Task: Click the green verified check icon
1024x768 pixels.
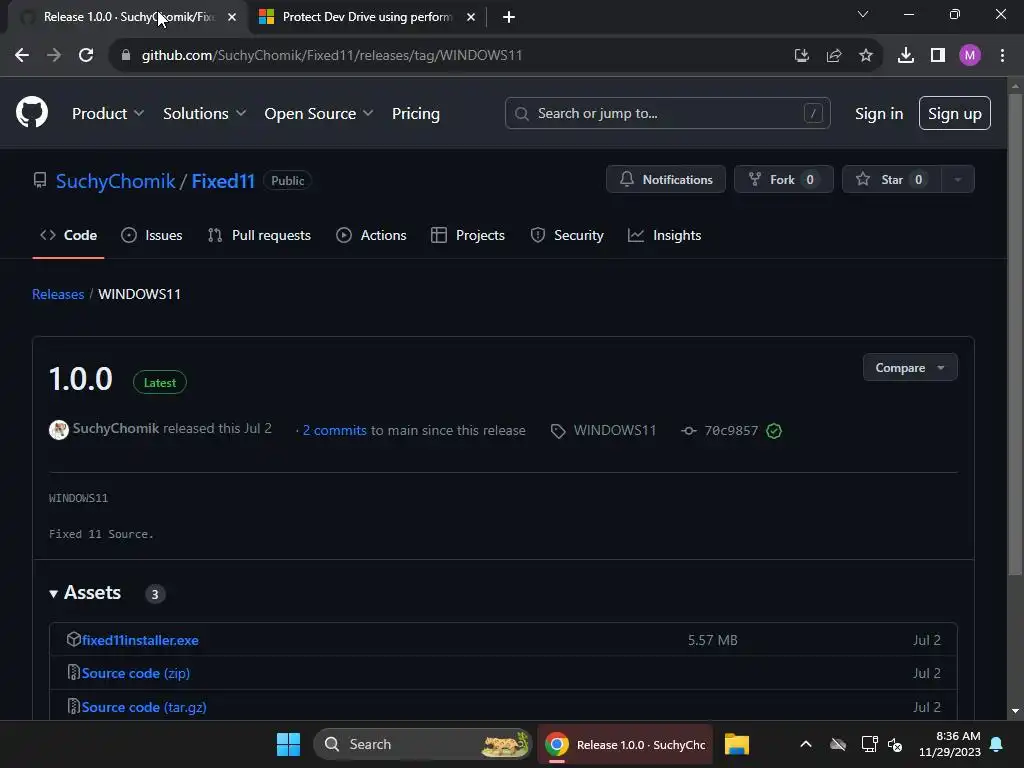Action: [774, 431]
